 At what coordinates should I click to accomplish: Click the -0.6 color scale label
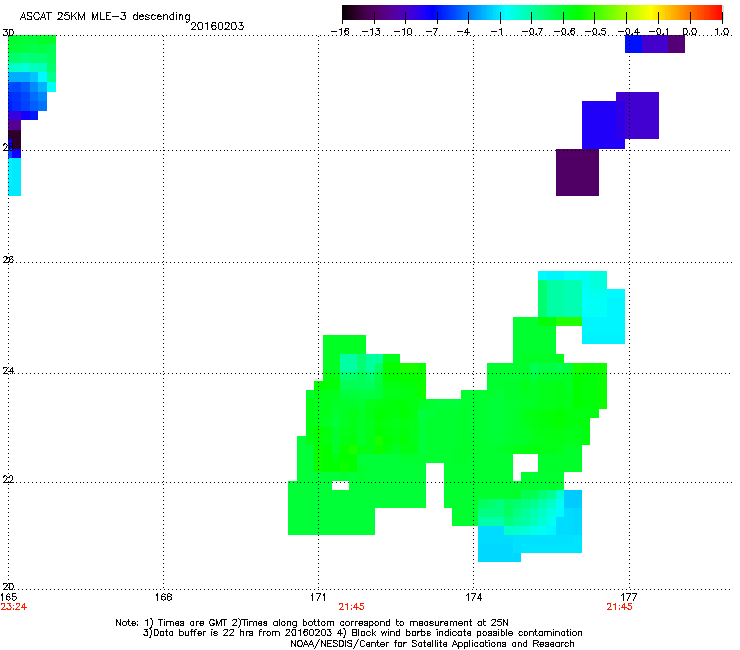click(564, 32)
